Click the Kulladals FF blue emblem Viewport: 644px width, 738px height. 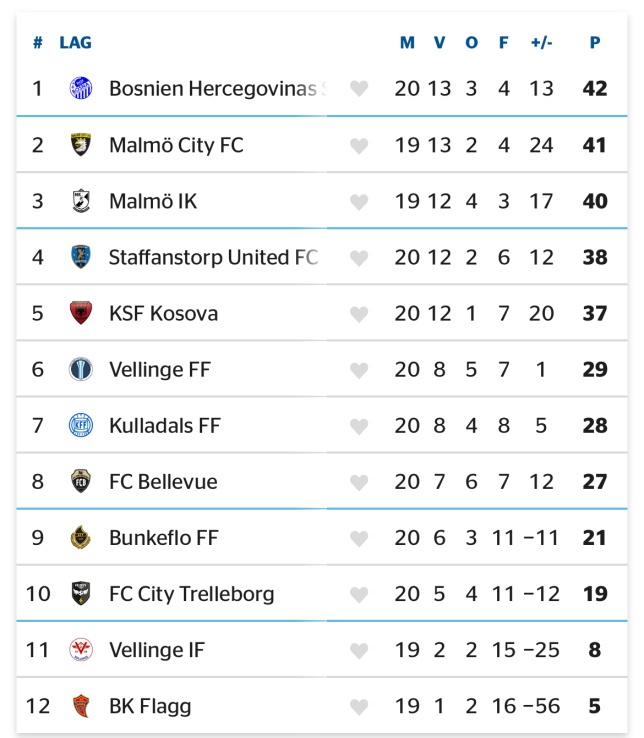click(x=80, y=425)
